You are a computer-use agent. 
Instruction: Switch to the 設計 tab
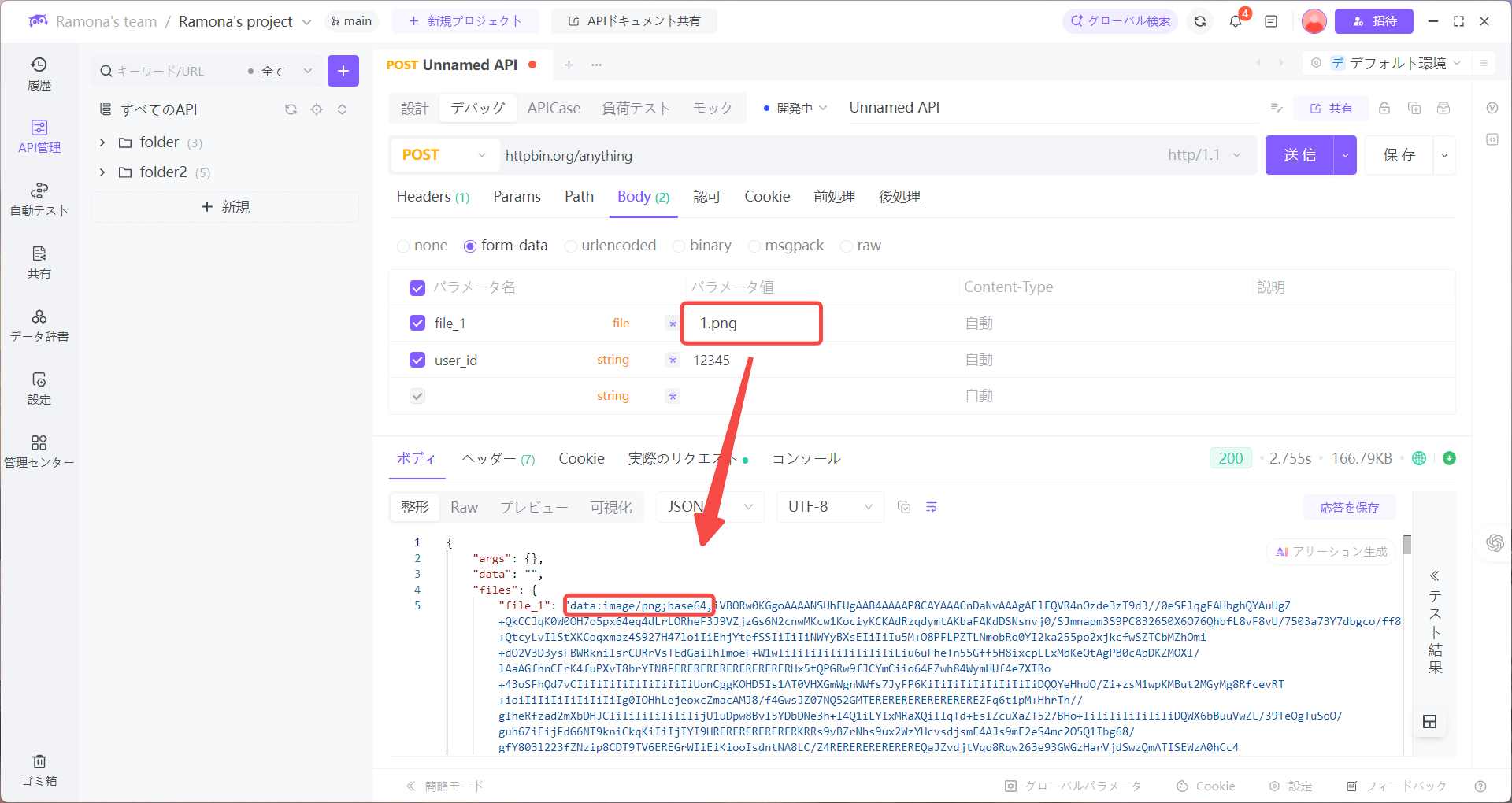pos(415,108)
